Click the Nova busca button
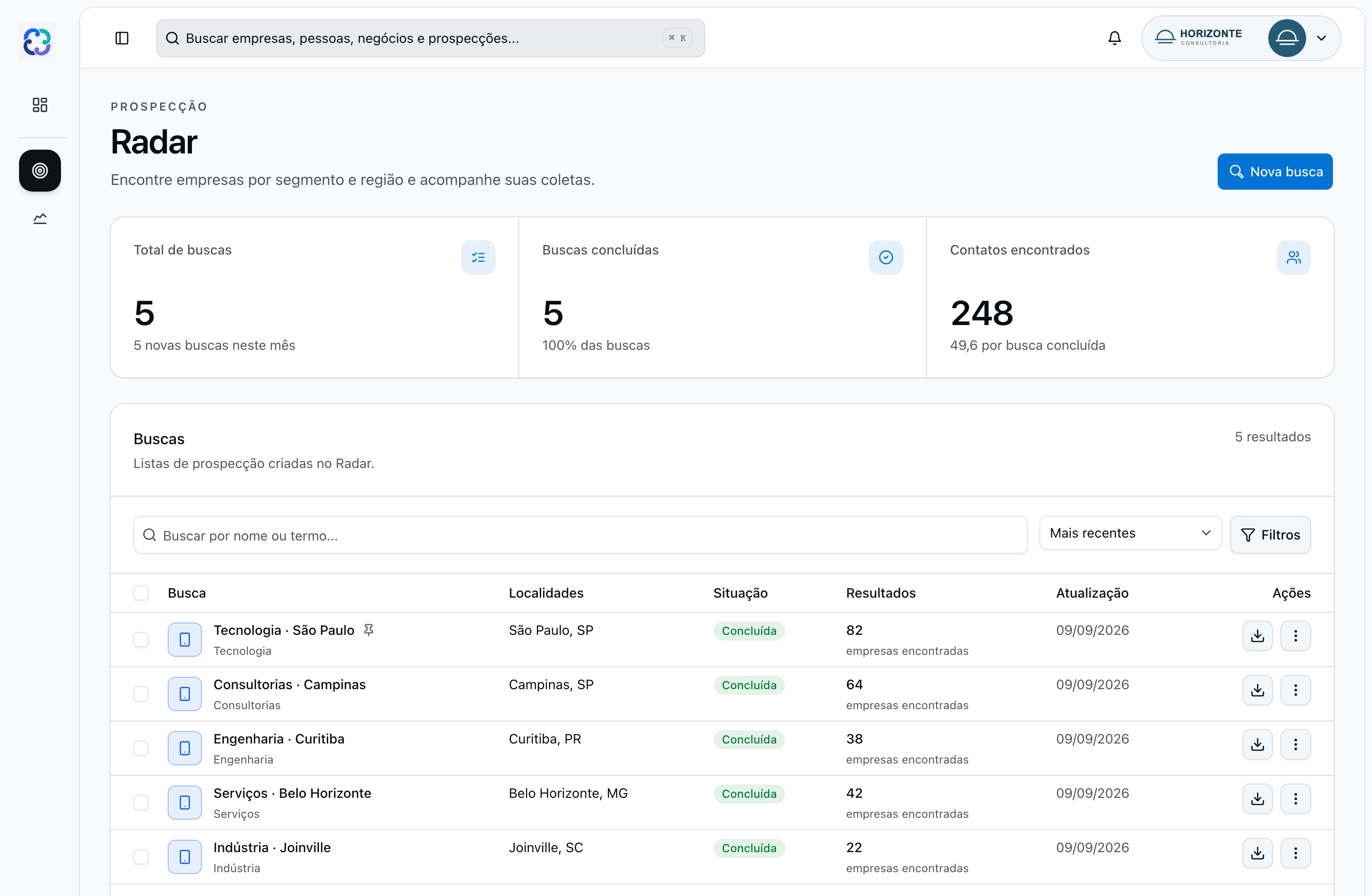Viewport: 1372px width, 896px height. click(x=1274, y=171)
